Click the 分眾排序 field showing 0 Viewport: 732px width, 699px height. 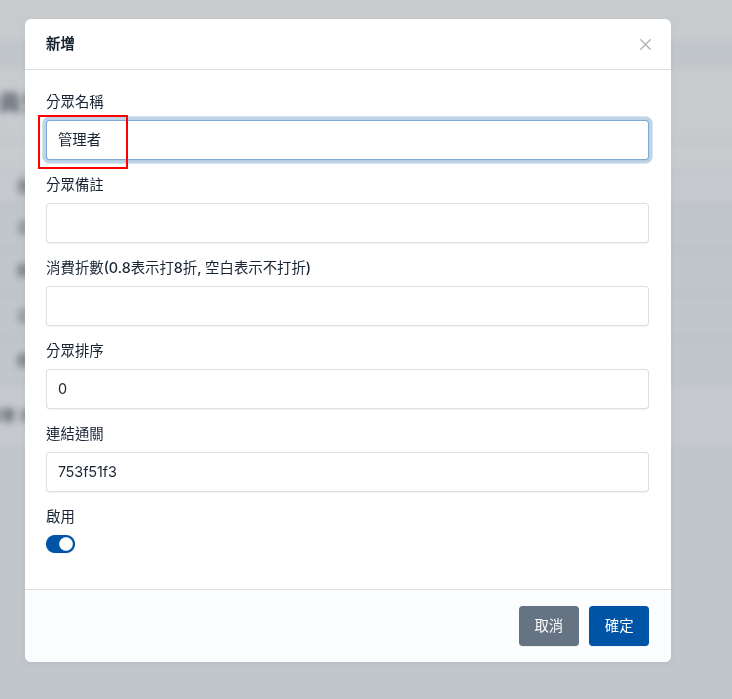(x=347, y=389)
